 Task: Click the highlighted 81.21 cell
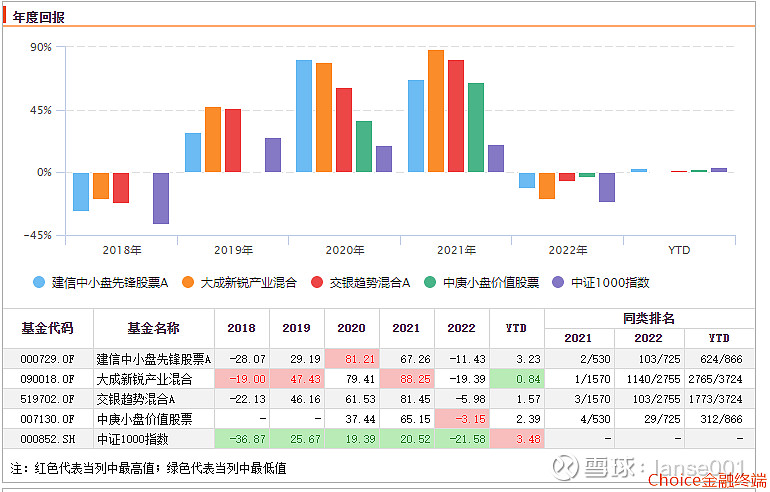(x=352, y=359)
